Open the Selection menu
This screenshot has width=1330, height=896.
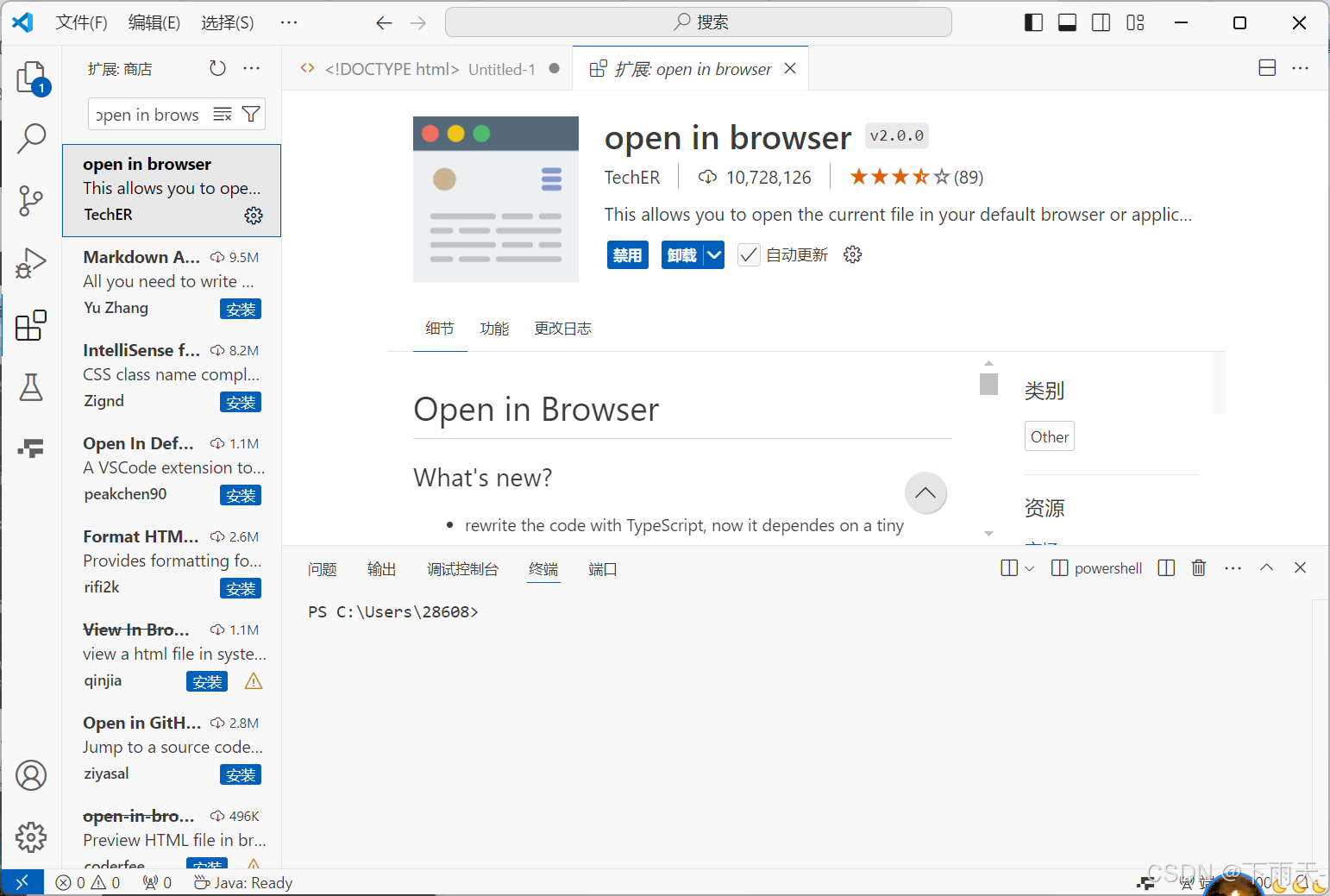(228, 22)
